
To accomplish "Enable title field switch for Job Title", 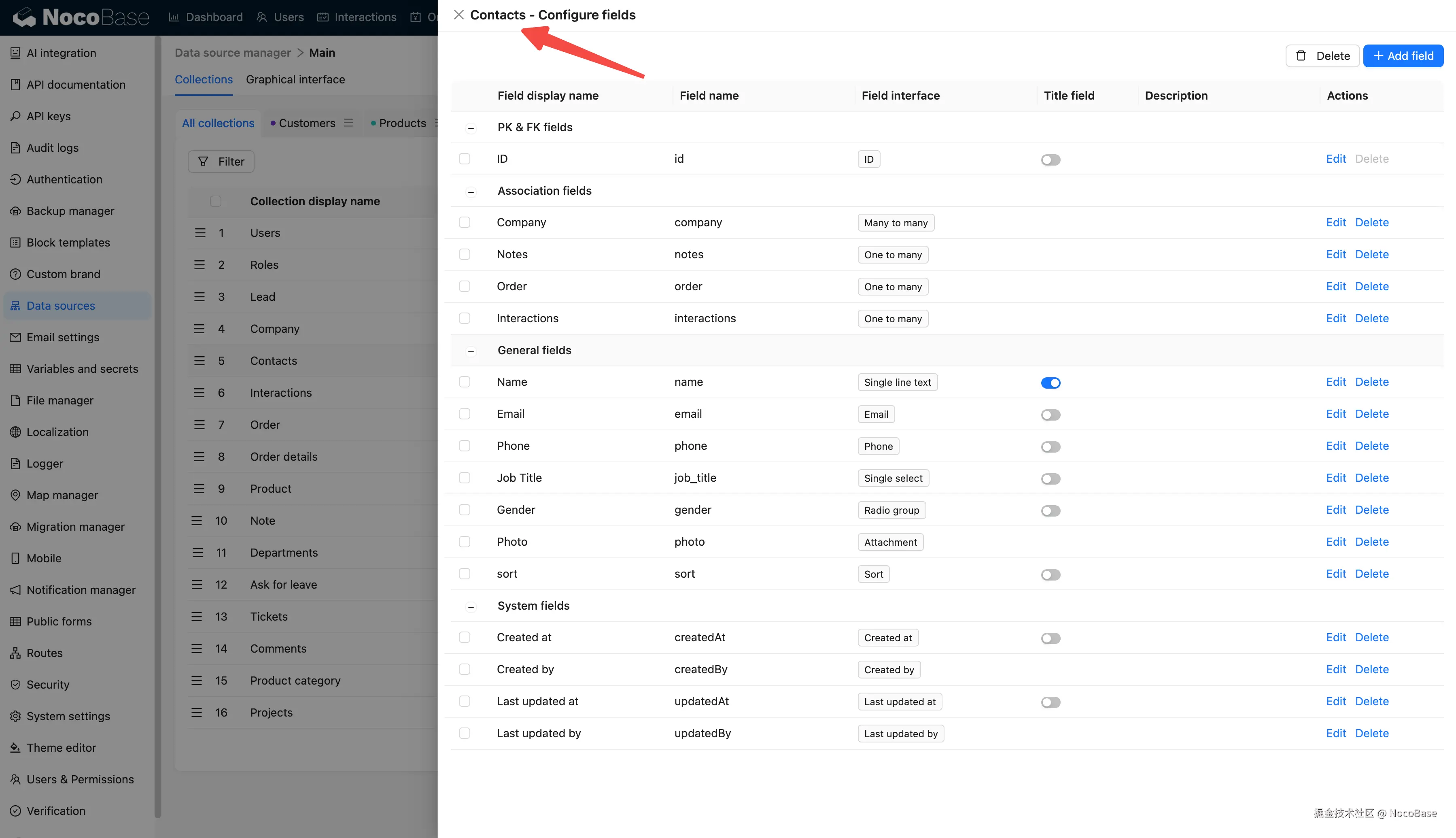I will pos(1051,479).
